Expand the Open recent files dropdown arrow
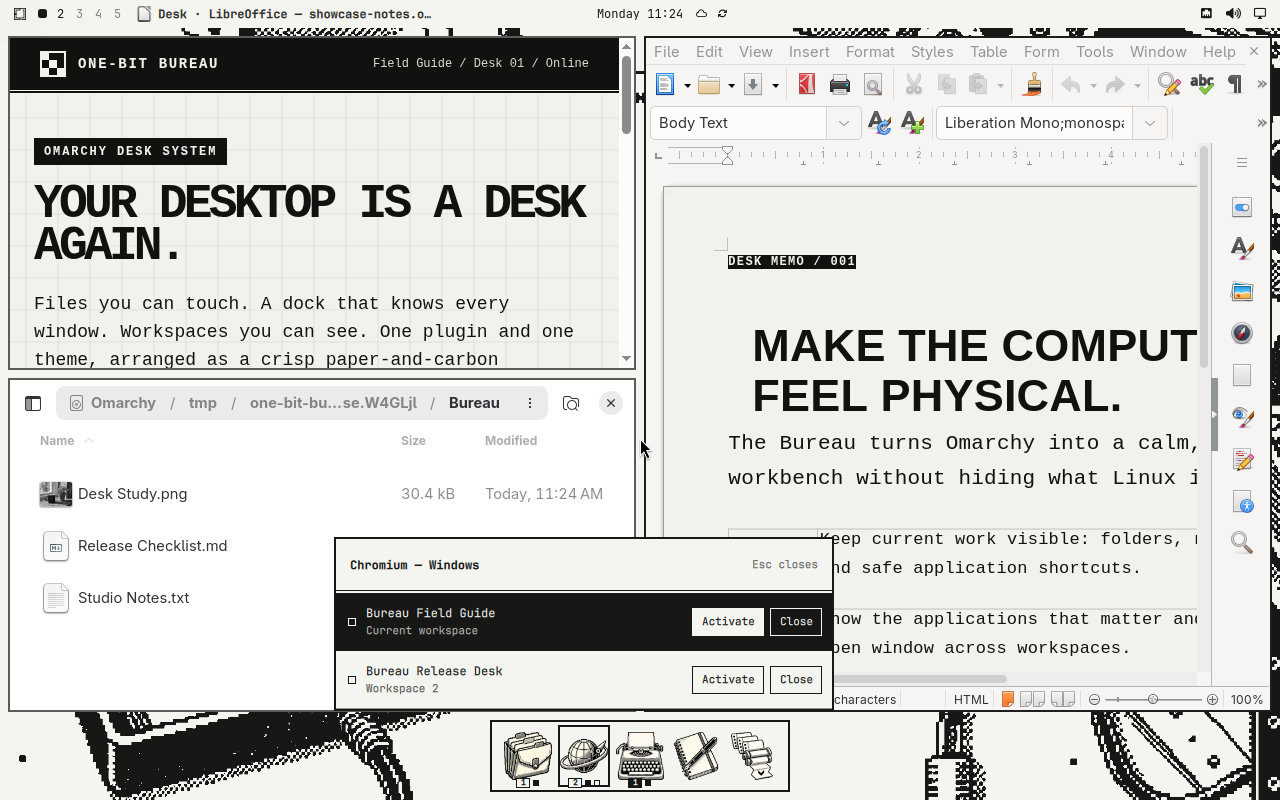This screenshot has width=1280, height=800. [731, 86]
